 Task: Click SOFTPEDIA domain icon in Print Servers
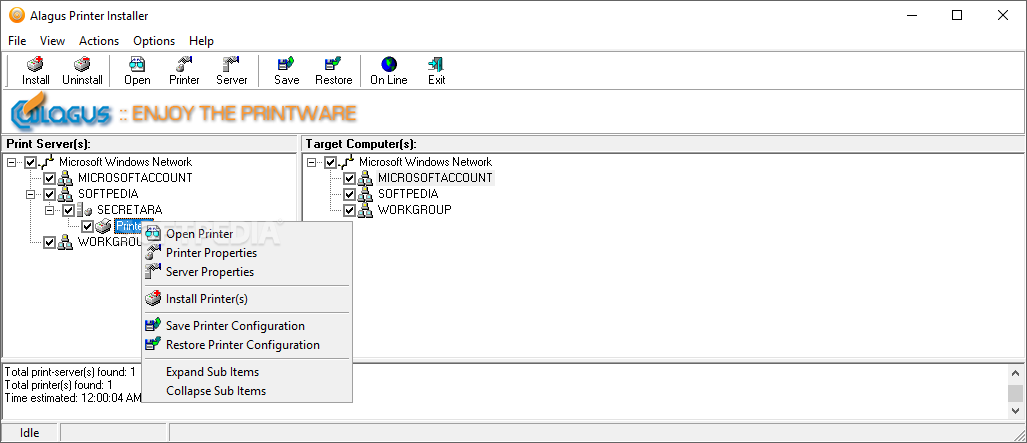click(65, 194)
